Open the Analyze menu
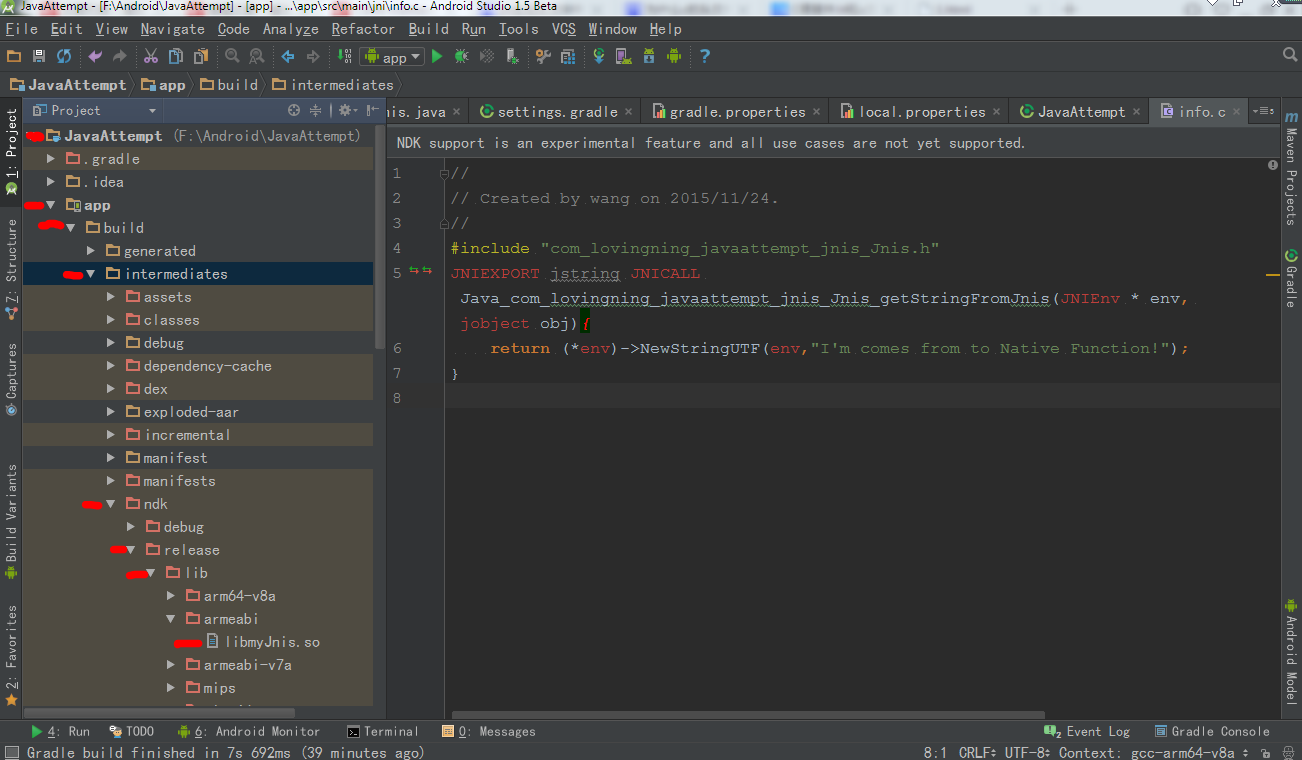Viewport: 1302px width, 760px height. (x=290, y=29)
